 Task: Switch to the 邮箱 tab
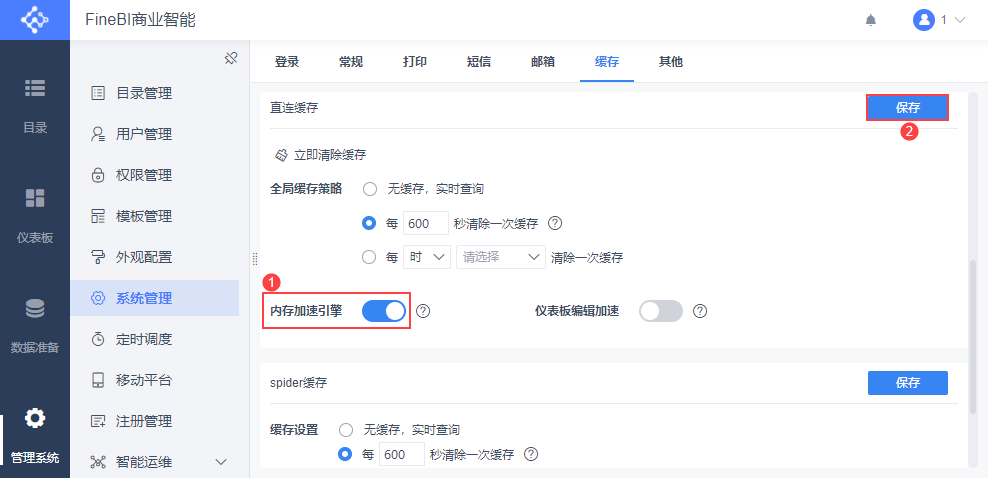(543, 62)
